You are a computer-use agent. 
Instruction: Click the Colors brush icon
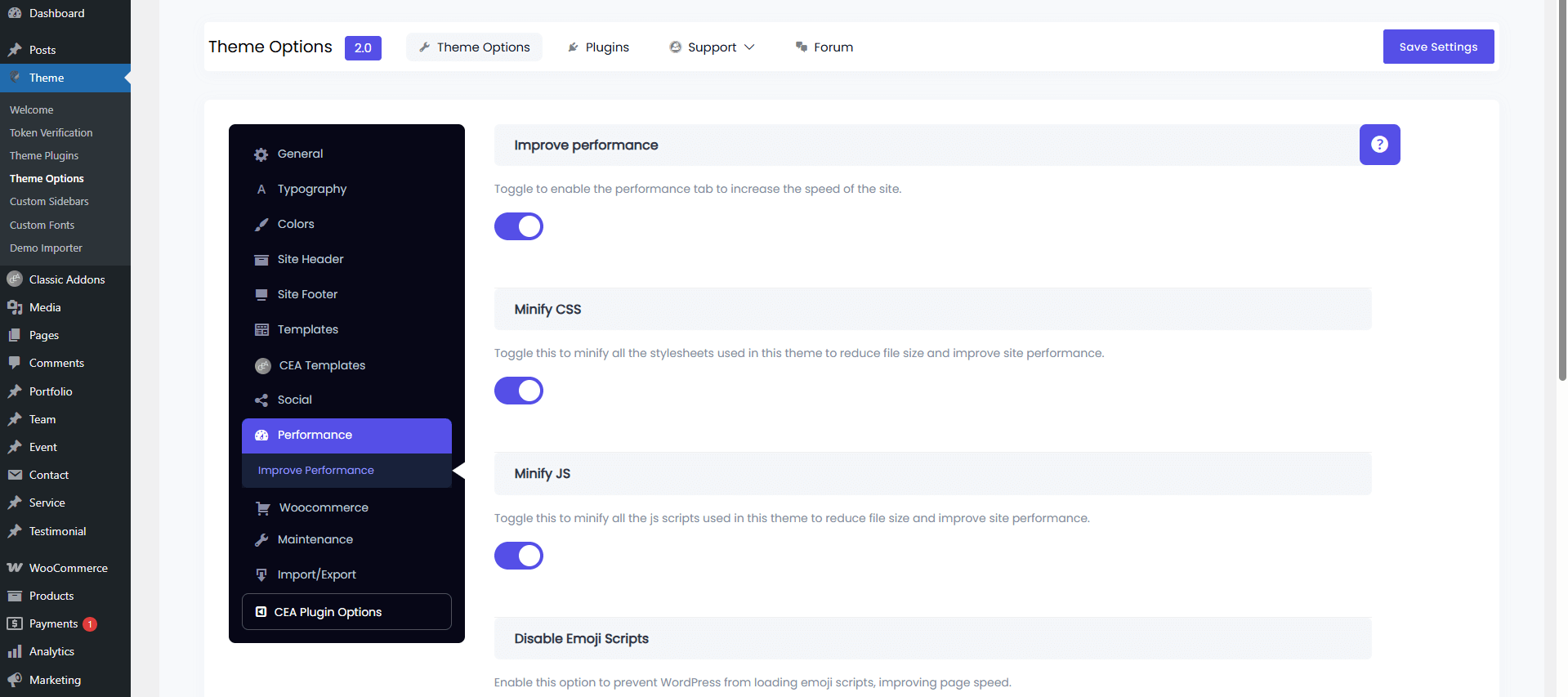(x=261, y=225)
